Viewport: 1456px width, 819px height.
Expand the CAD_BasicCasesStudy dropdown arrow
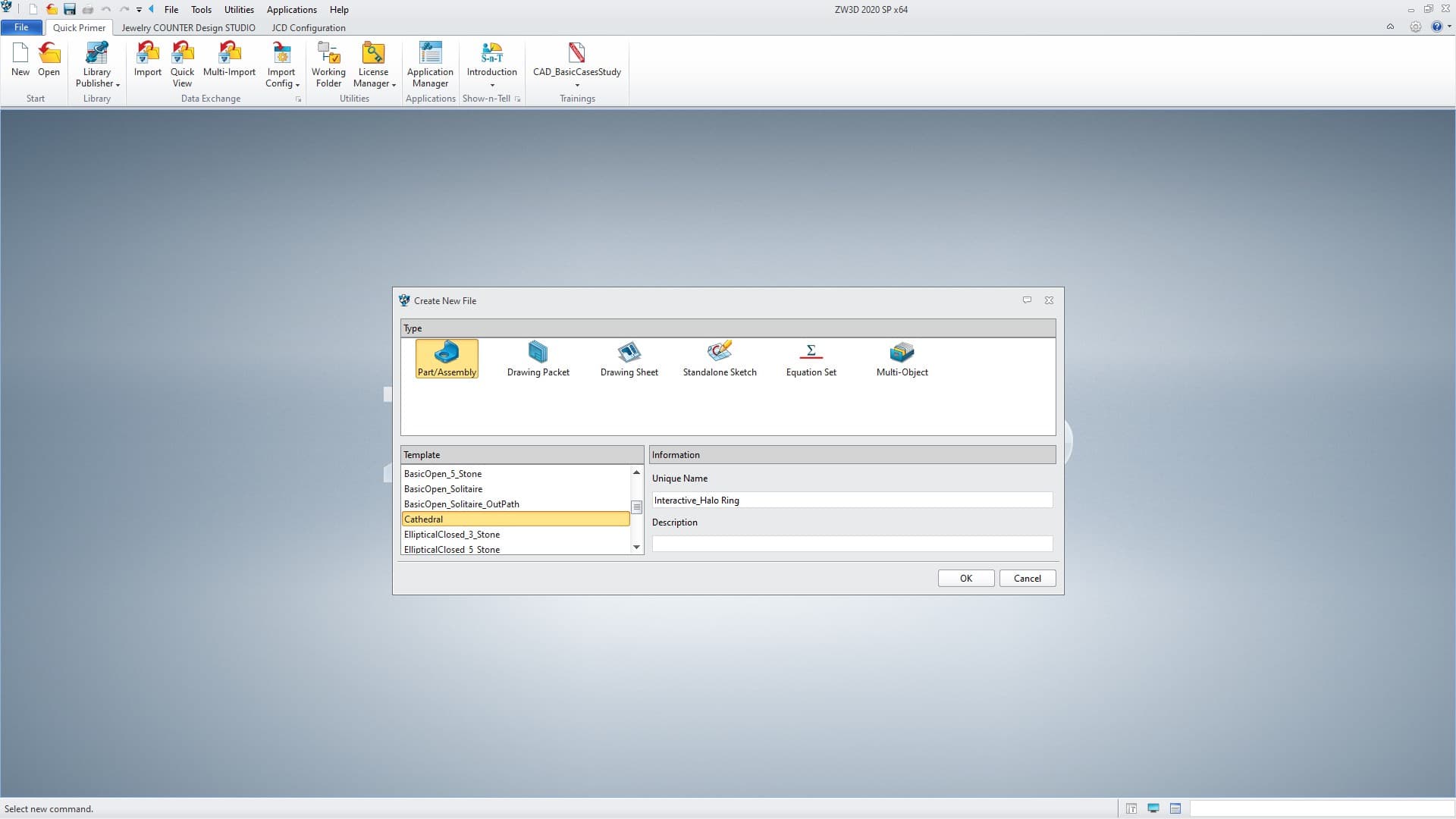point(576,85)
